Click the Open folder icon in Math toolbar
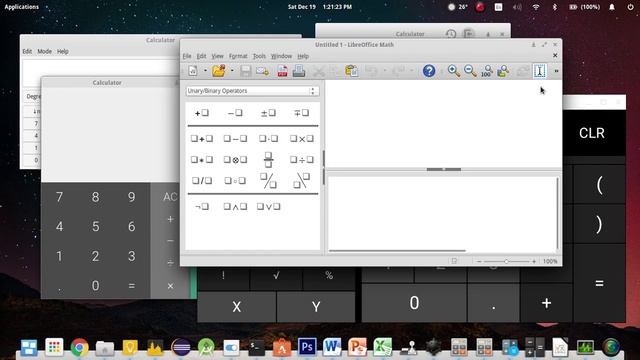 coord(219,71)
